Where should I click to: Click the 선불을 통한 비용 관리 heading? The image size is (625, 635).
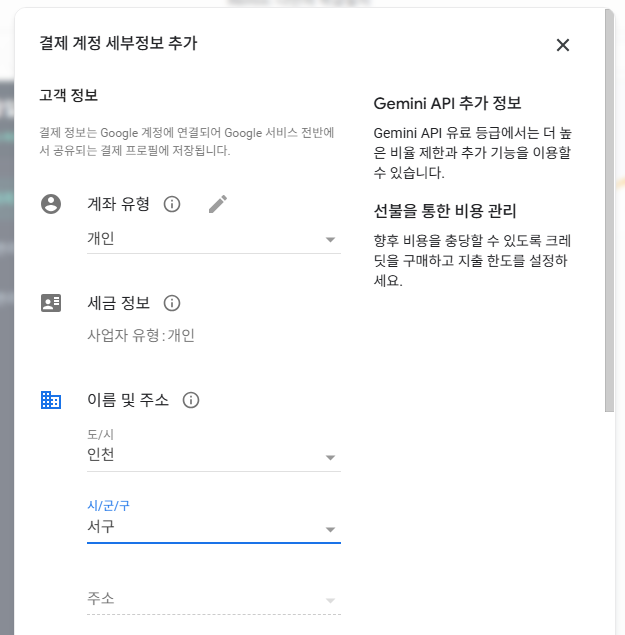tap(445, 211)
